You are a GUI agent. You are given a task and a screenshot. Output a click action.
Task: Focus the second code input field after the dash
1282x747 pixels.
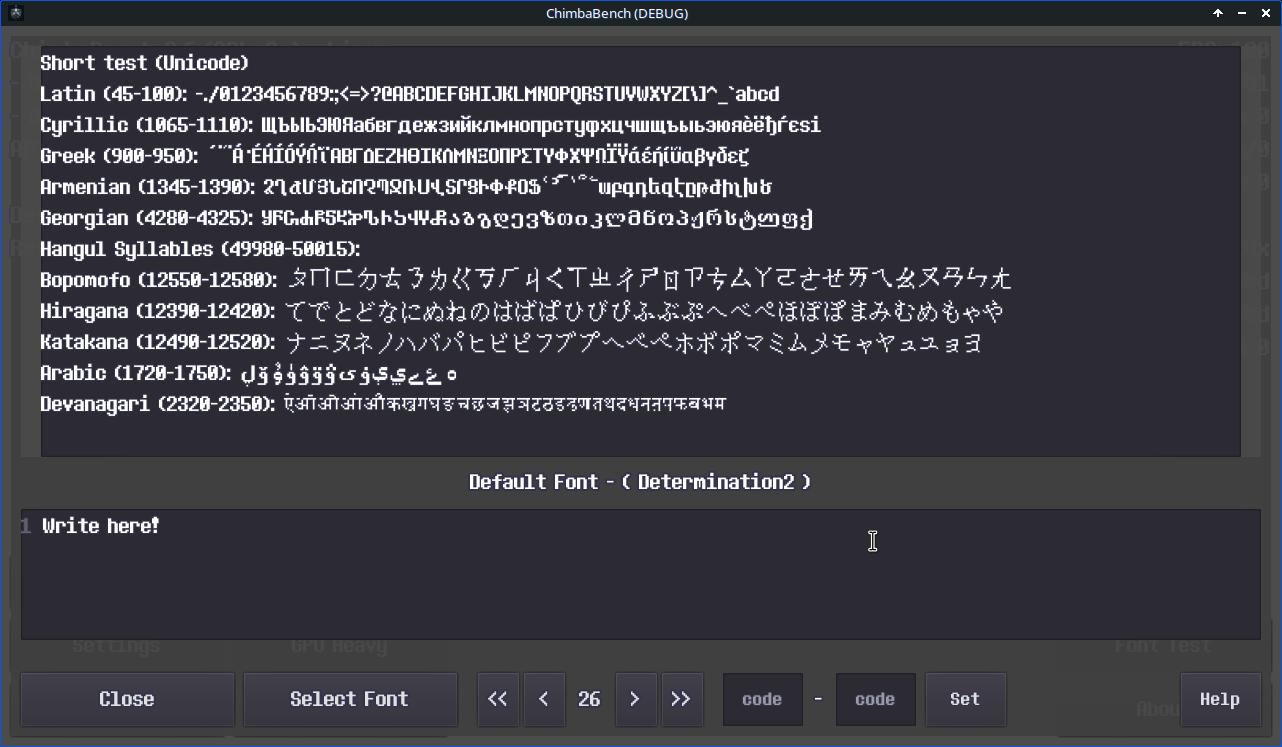875,699
